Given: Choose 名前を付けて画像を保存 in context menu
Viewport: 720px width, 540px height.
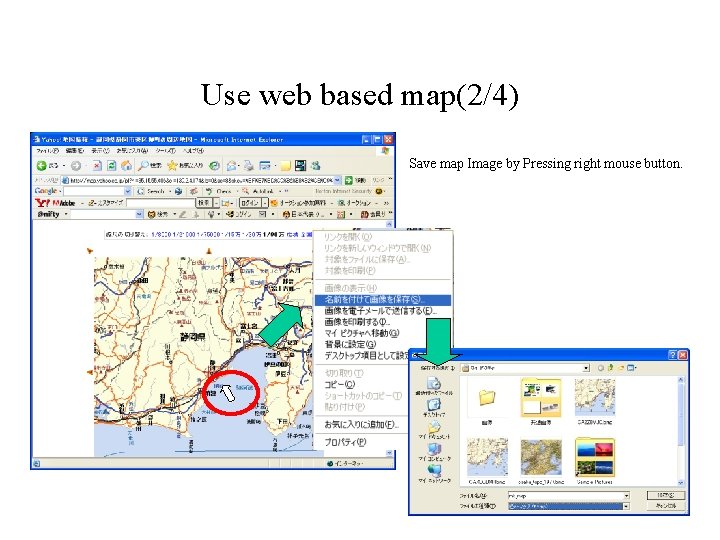Looking at the screenshot, I should pyautogui.click(x=382, y=300).
